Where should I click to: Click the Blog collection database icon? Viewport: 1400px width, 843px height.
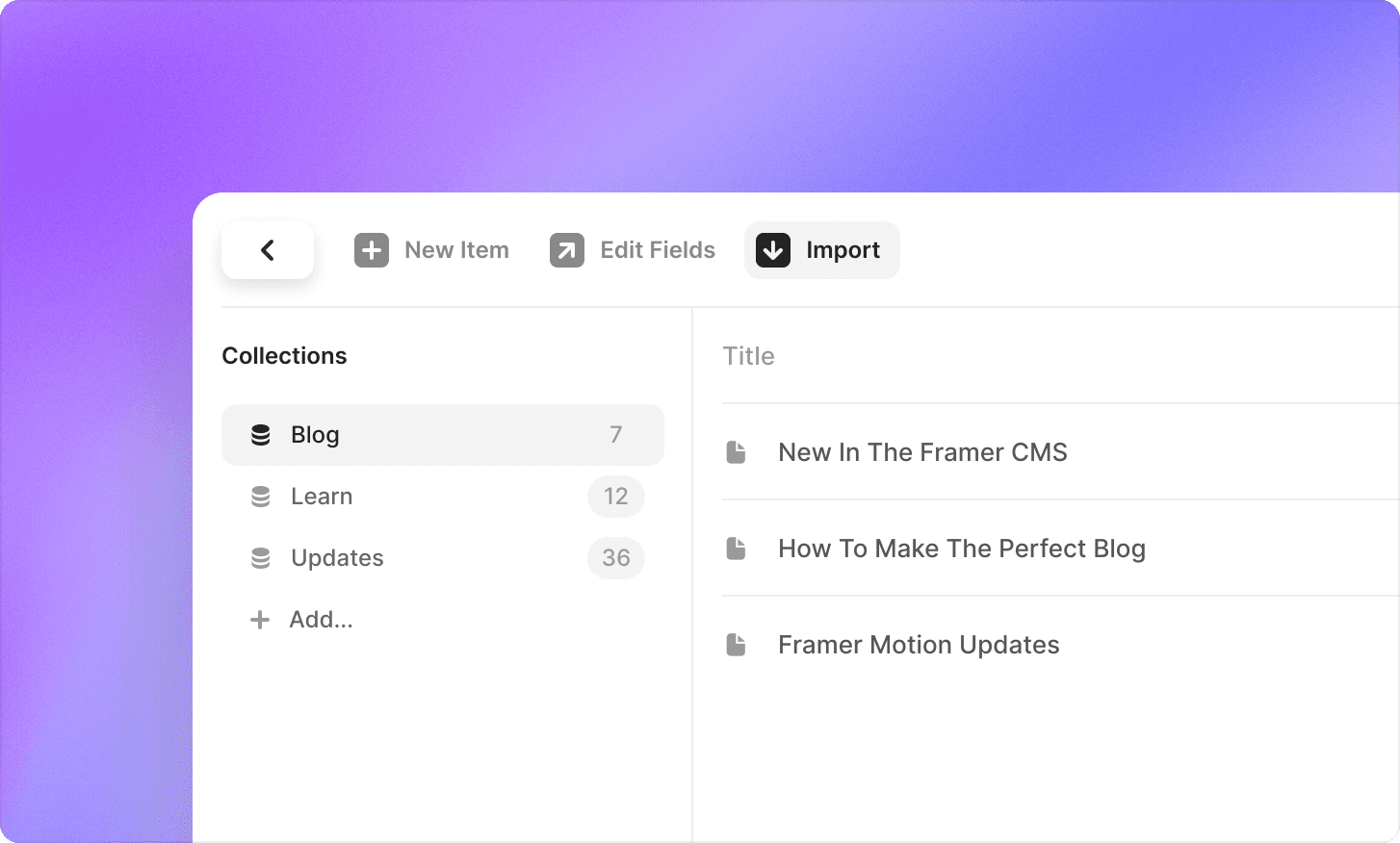pyautogui.click(x=261, y=435)
